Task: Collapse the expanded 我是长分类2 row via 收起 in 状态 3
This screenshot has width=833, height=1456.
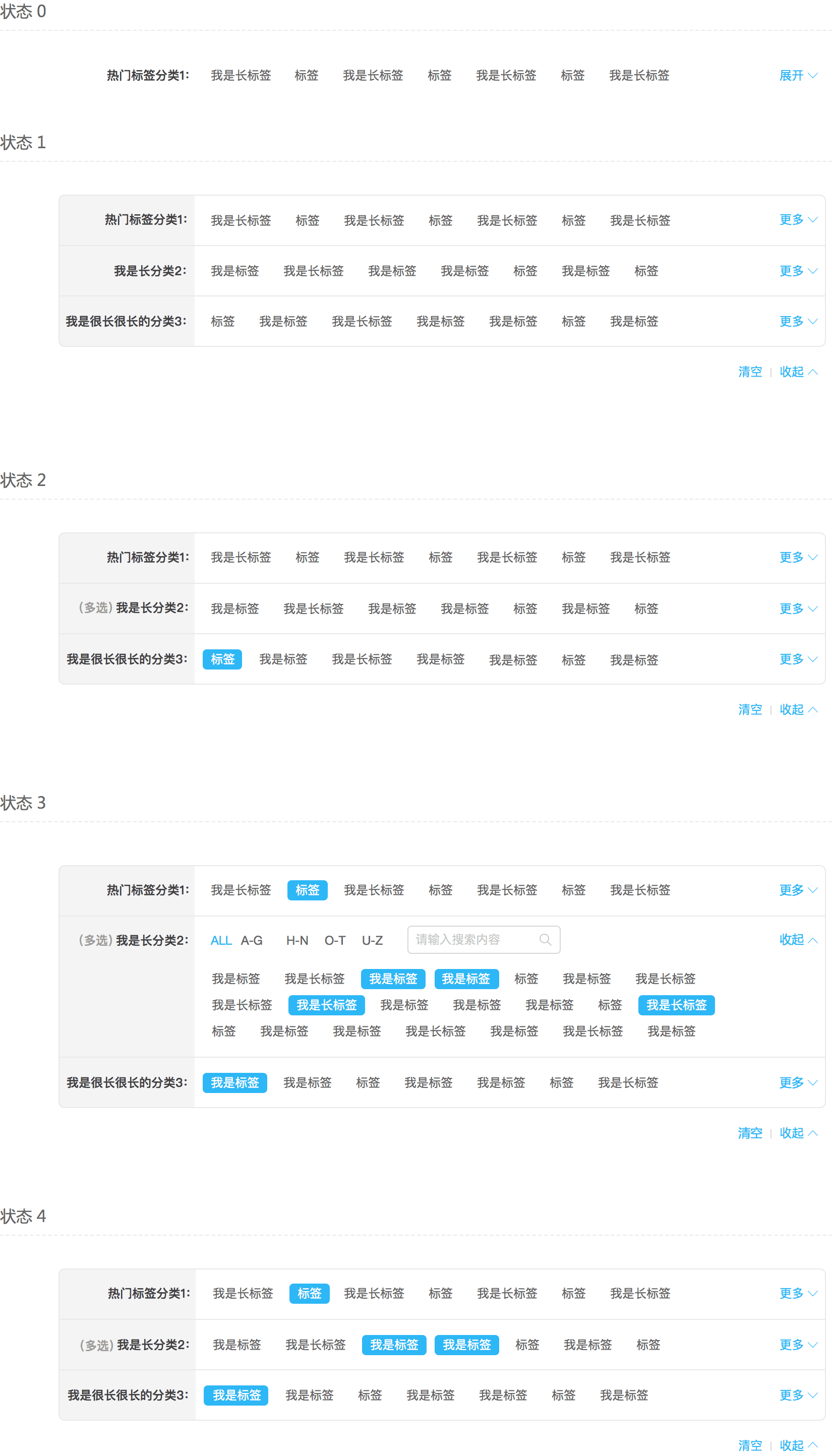Action: (798, 940)
